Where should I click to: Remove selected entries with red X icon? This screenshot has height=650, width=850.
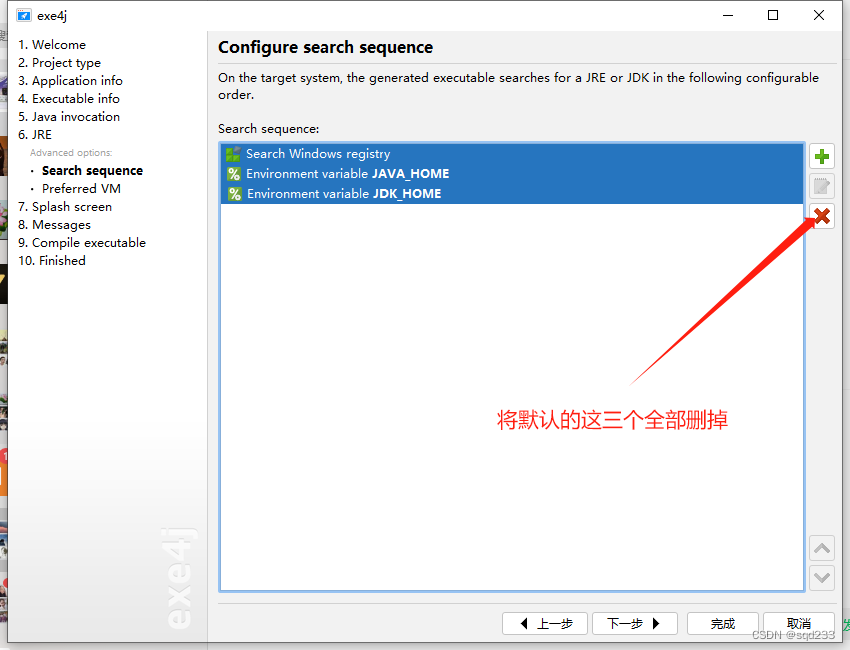point(822,216)
